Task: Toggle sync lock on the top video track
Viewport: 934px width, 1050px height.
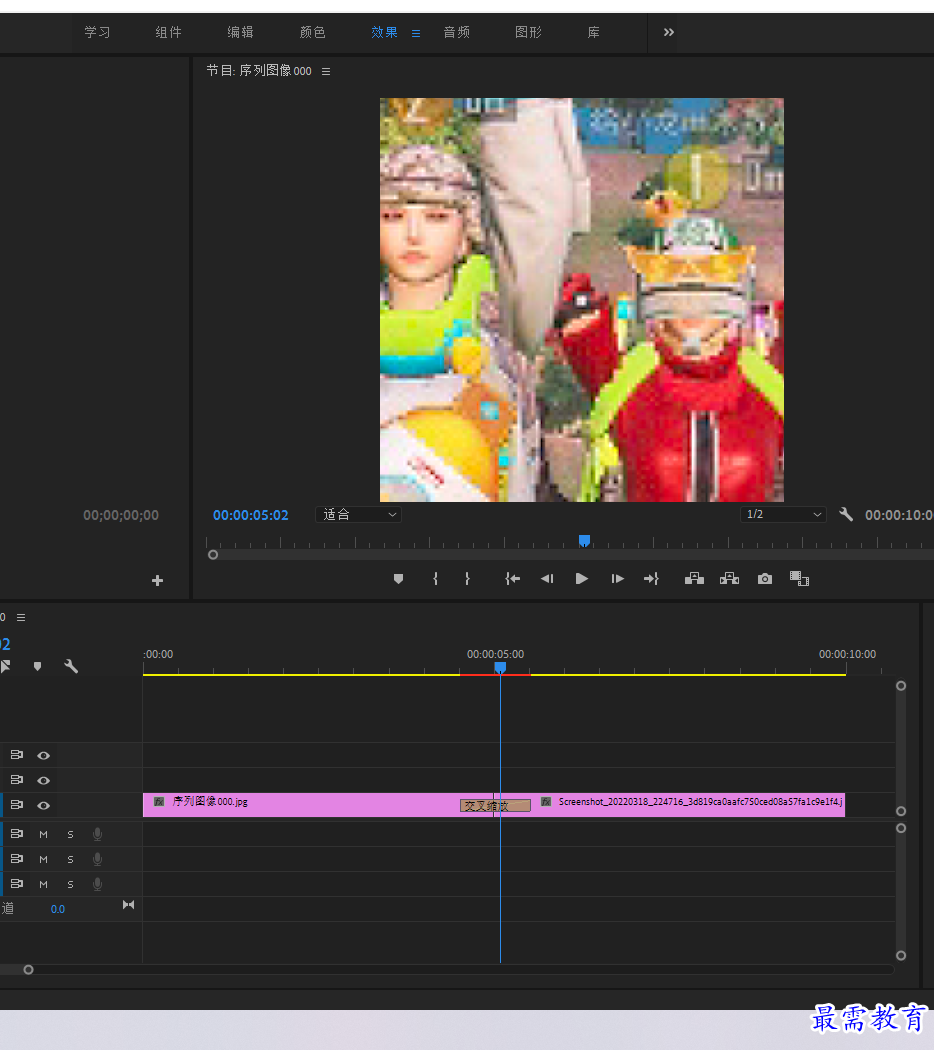Action: (x=17, y=755)
